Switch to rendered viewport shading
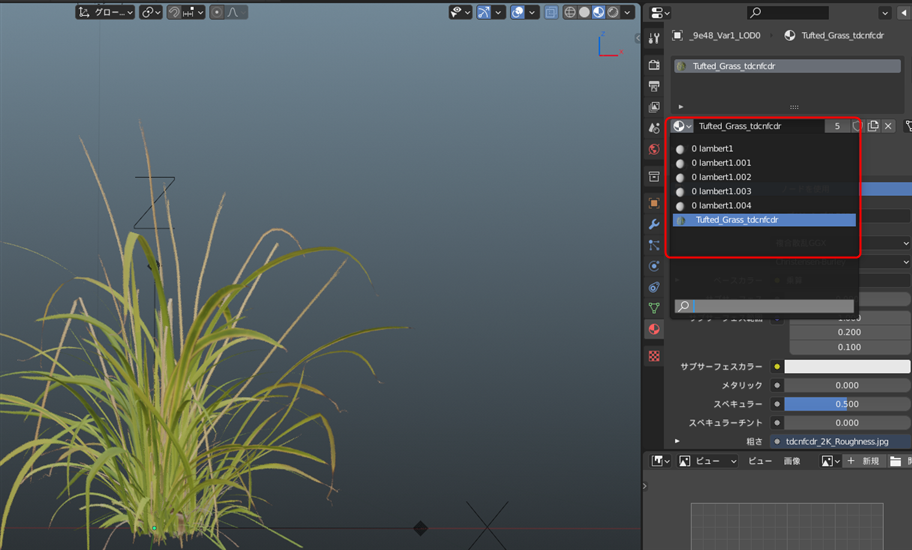Screen dimensions: 912x550 click(x=612, y=12)
